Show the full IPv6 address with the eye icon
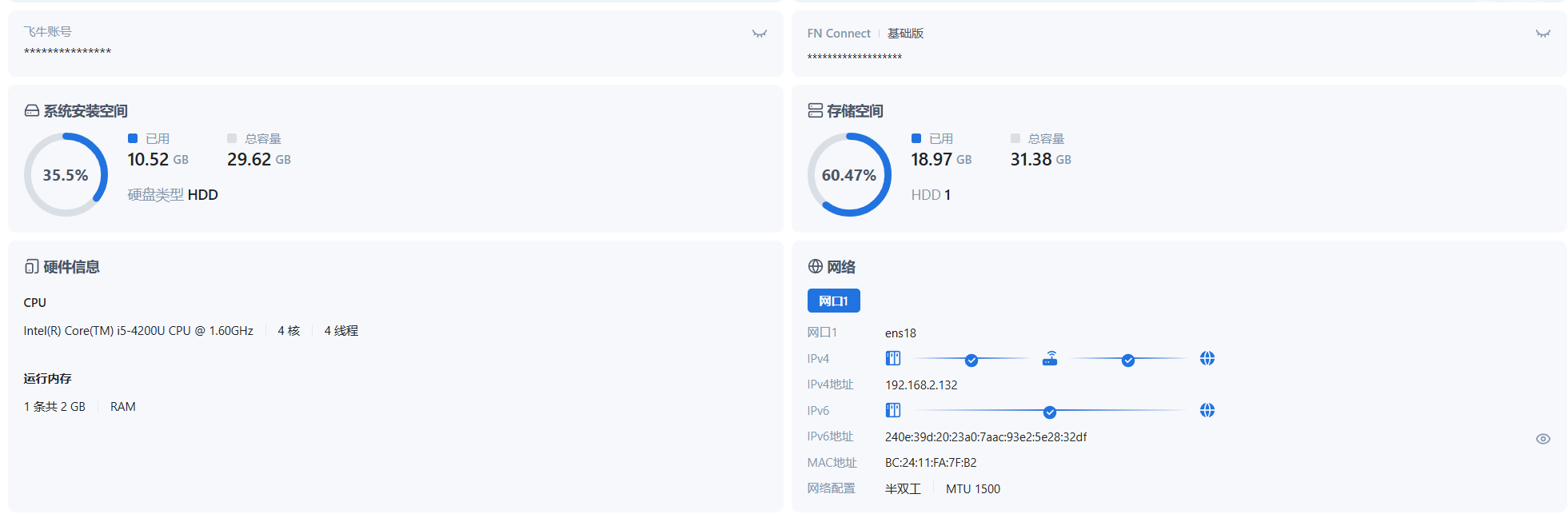The height and width of the screenshot is (518, 1568). point(1542,439)
